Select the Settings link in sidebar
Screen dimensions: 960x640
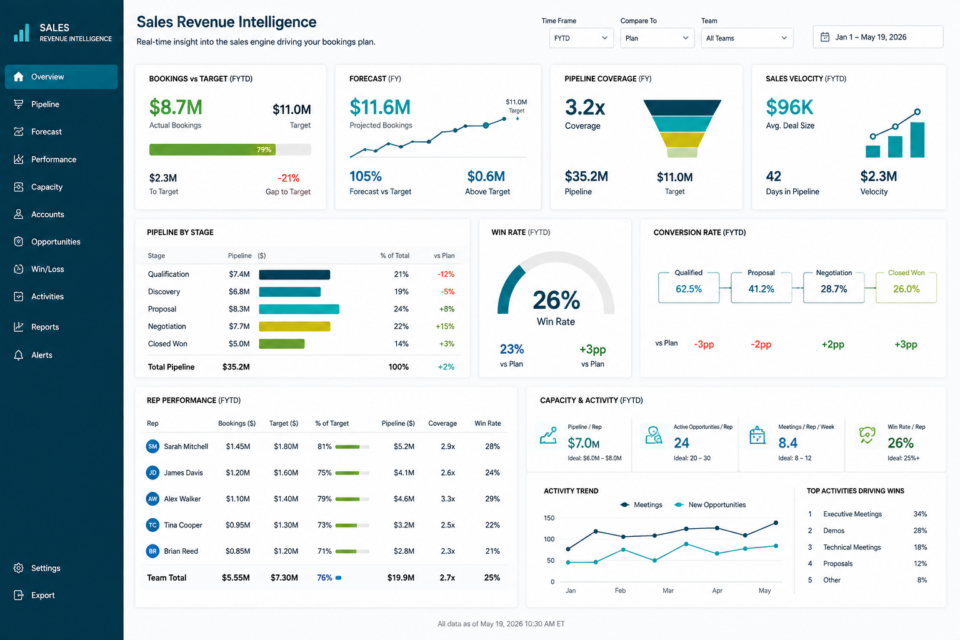coord(46,568)
